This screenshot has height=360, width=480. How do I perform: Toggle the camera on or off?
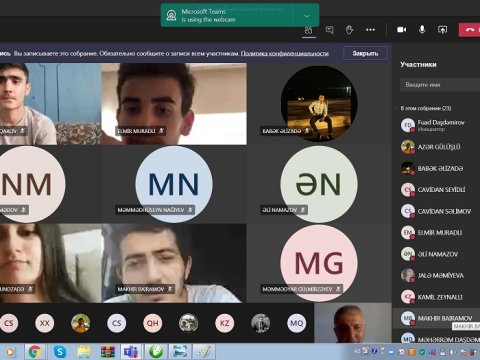click(x=402, y=30)
